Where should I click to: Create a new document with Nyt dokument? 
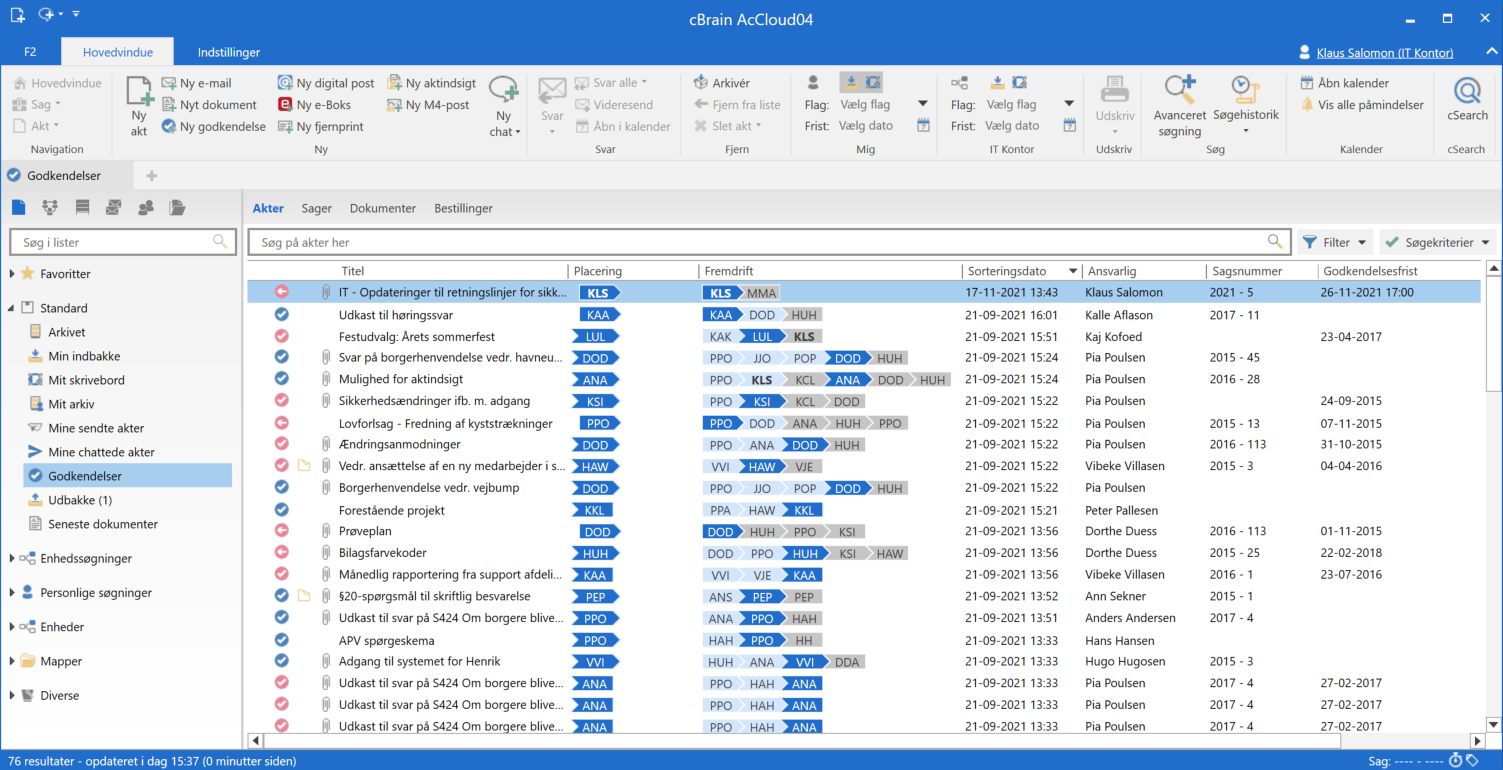[x=208, y=105]
